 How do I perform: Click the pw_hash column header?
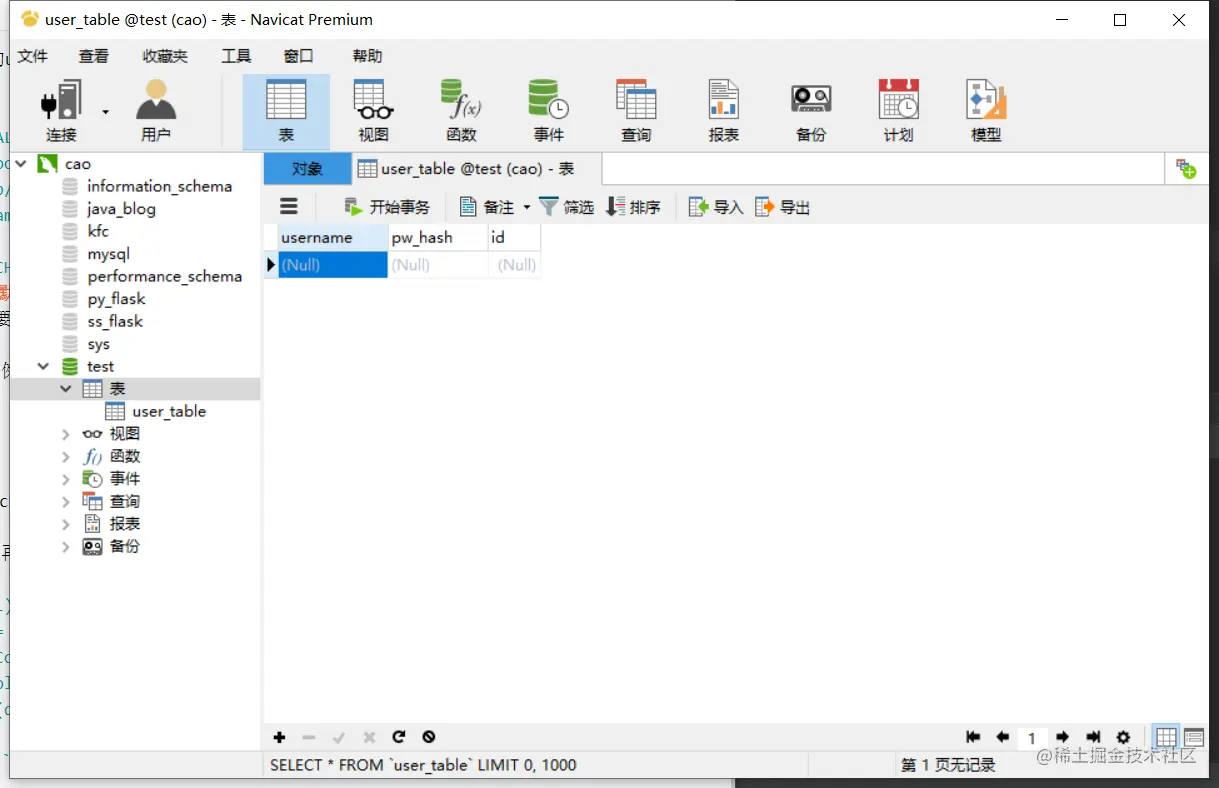[x=437, y=238]
